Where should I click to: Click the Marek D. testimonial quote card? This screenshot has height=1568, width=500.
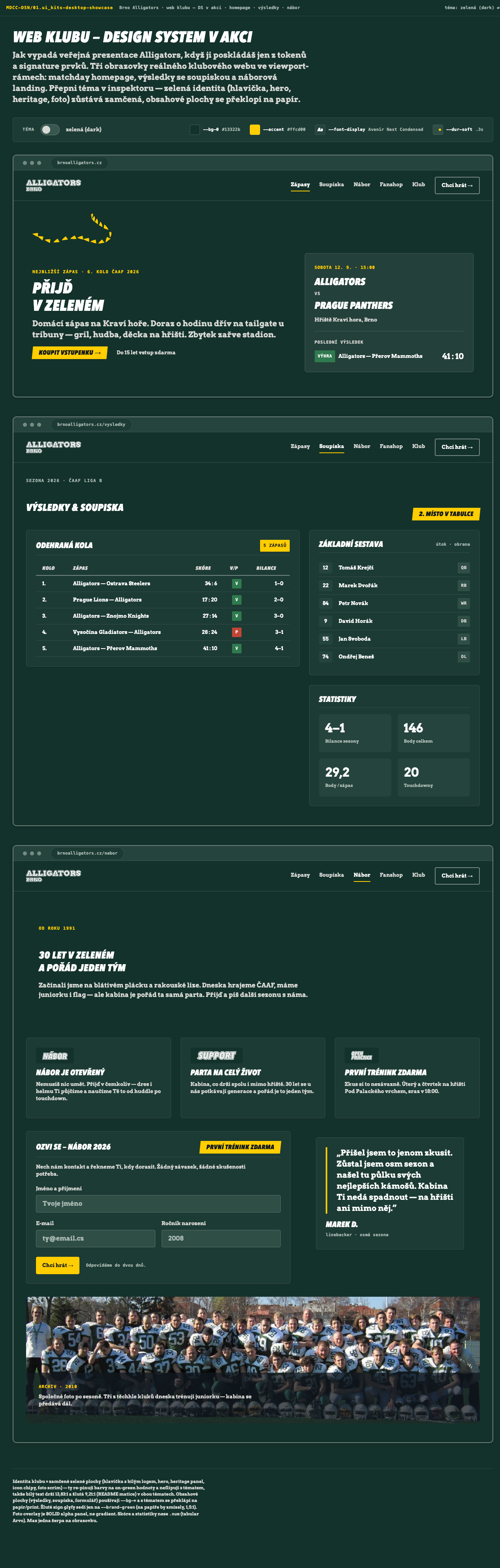pyautogui.click(x=390, y=1193)
